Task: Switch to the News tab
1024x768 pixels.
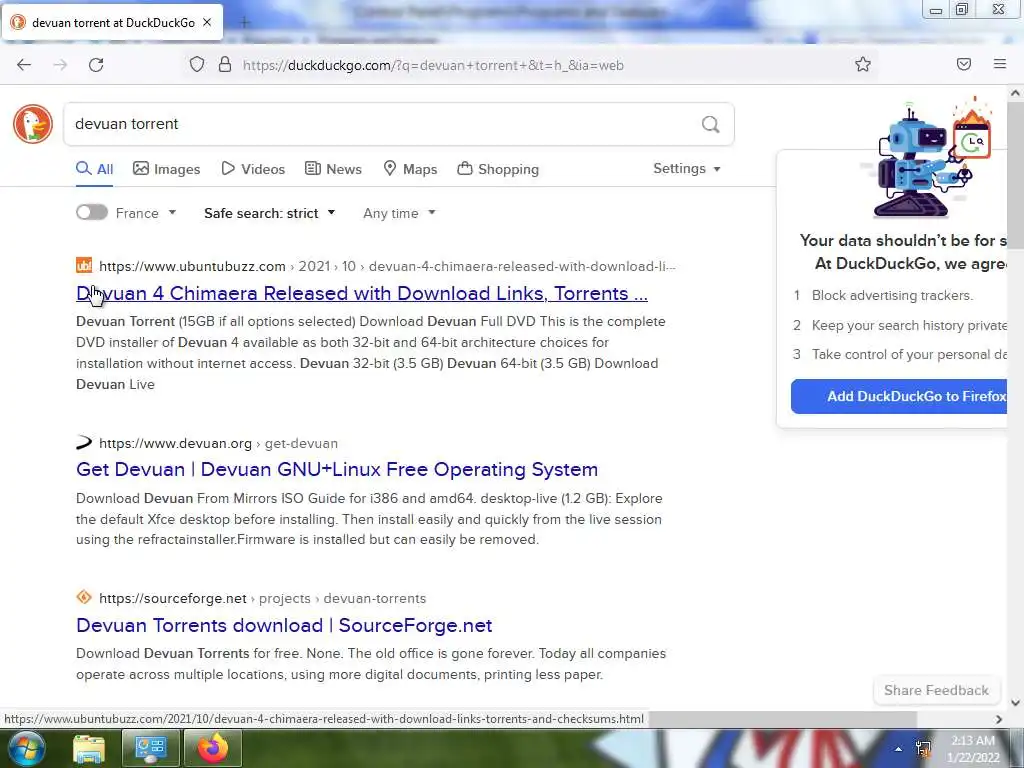Action: [333, 169]
